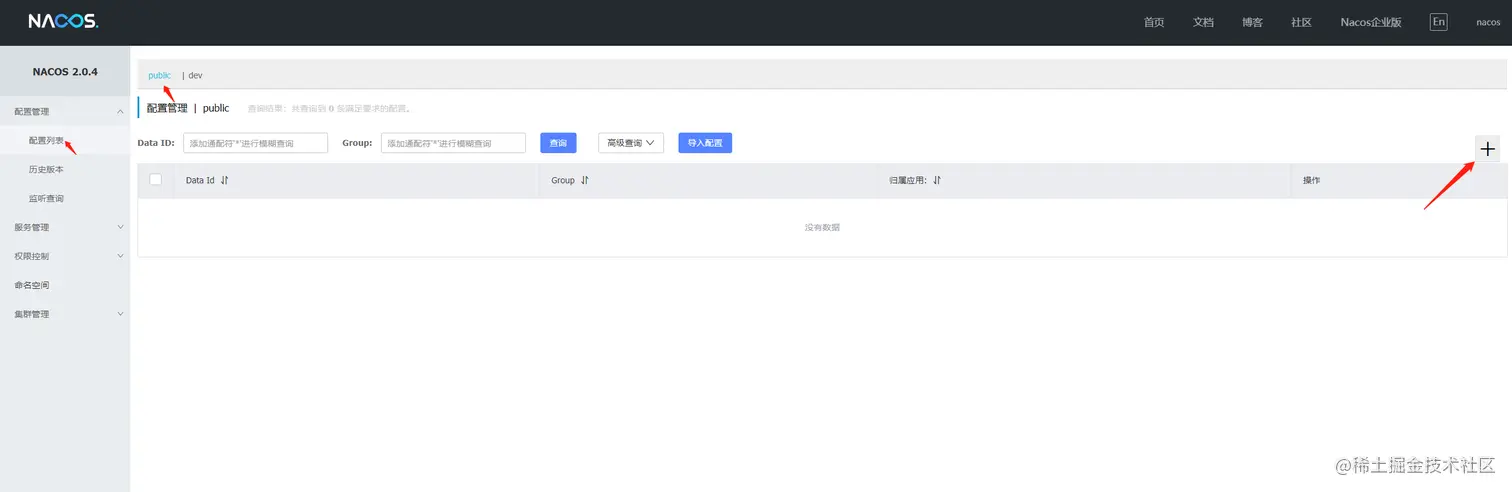Switch to the public namespace tab
Viewport: 1512px width, 492px height.
[x=159, y=75]
